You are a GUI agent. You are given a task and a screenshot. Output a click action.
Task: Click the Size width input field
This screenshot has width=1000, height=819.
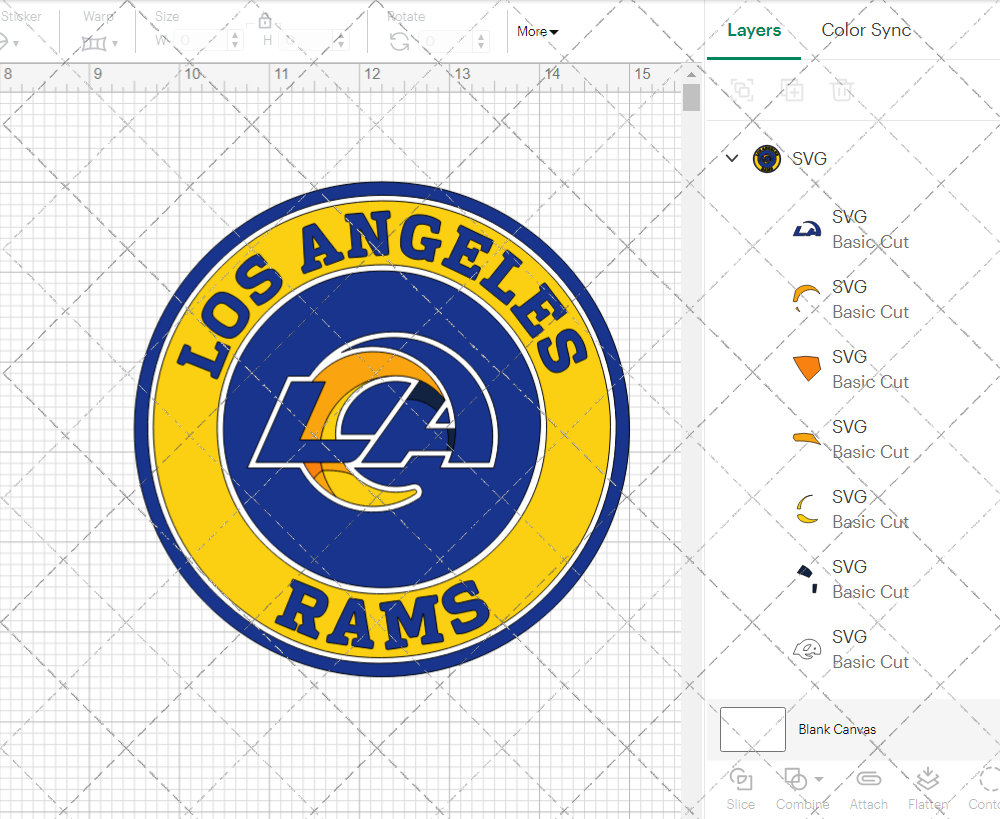(x=200, y=41)
